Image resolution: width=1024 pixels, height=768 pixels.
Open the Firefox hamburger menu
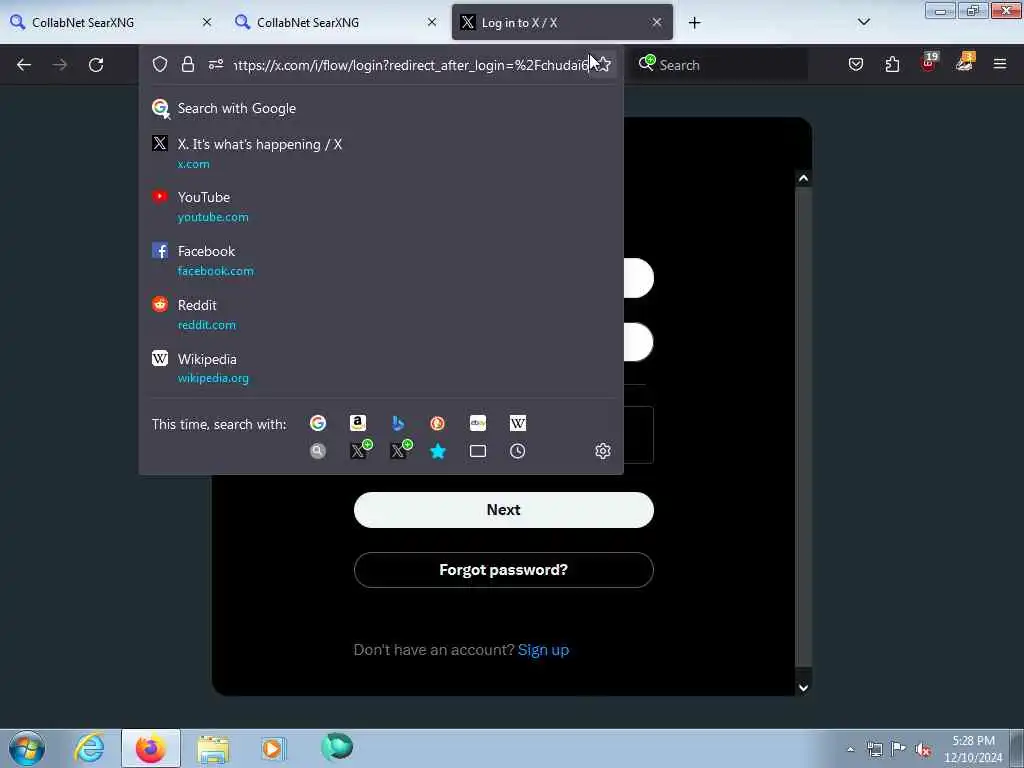[1000, 64]
